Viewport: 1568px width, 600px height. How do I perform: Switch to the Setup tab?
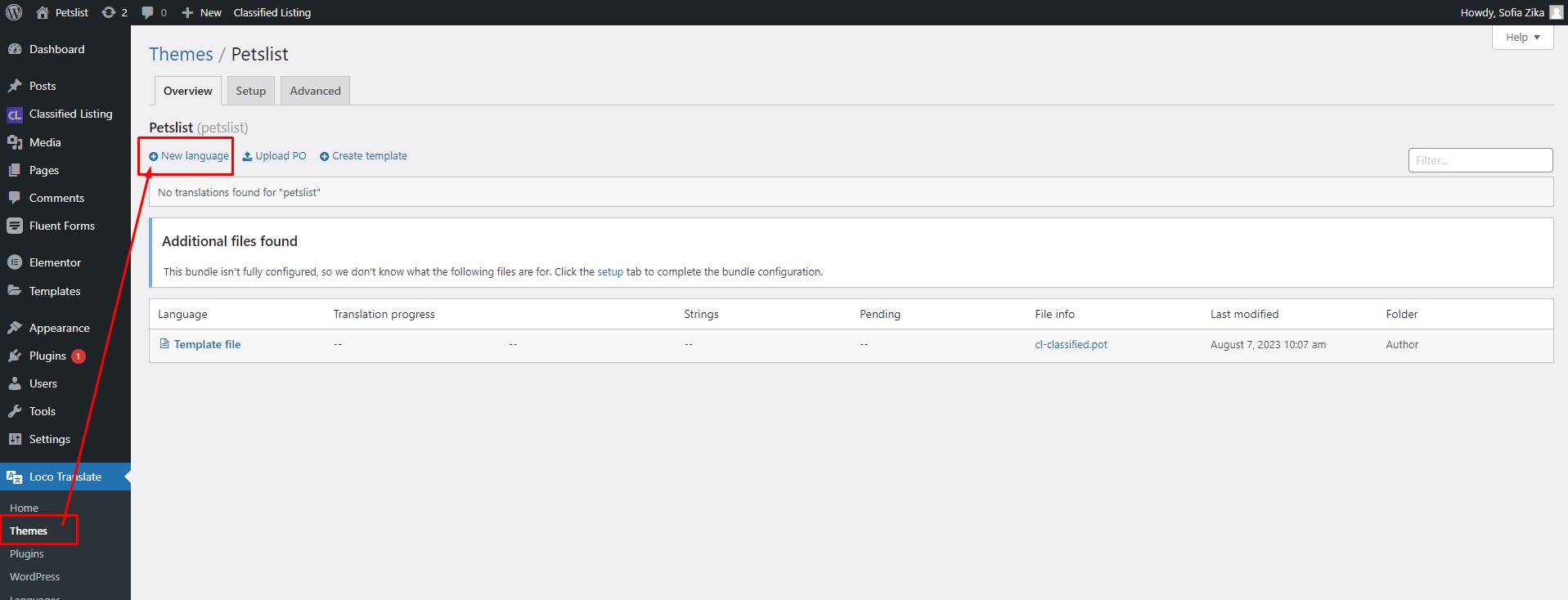click(250, 91)
